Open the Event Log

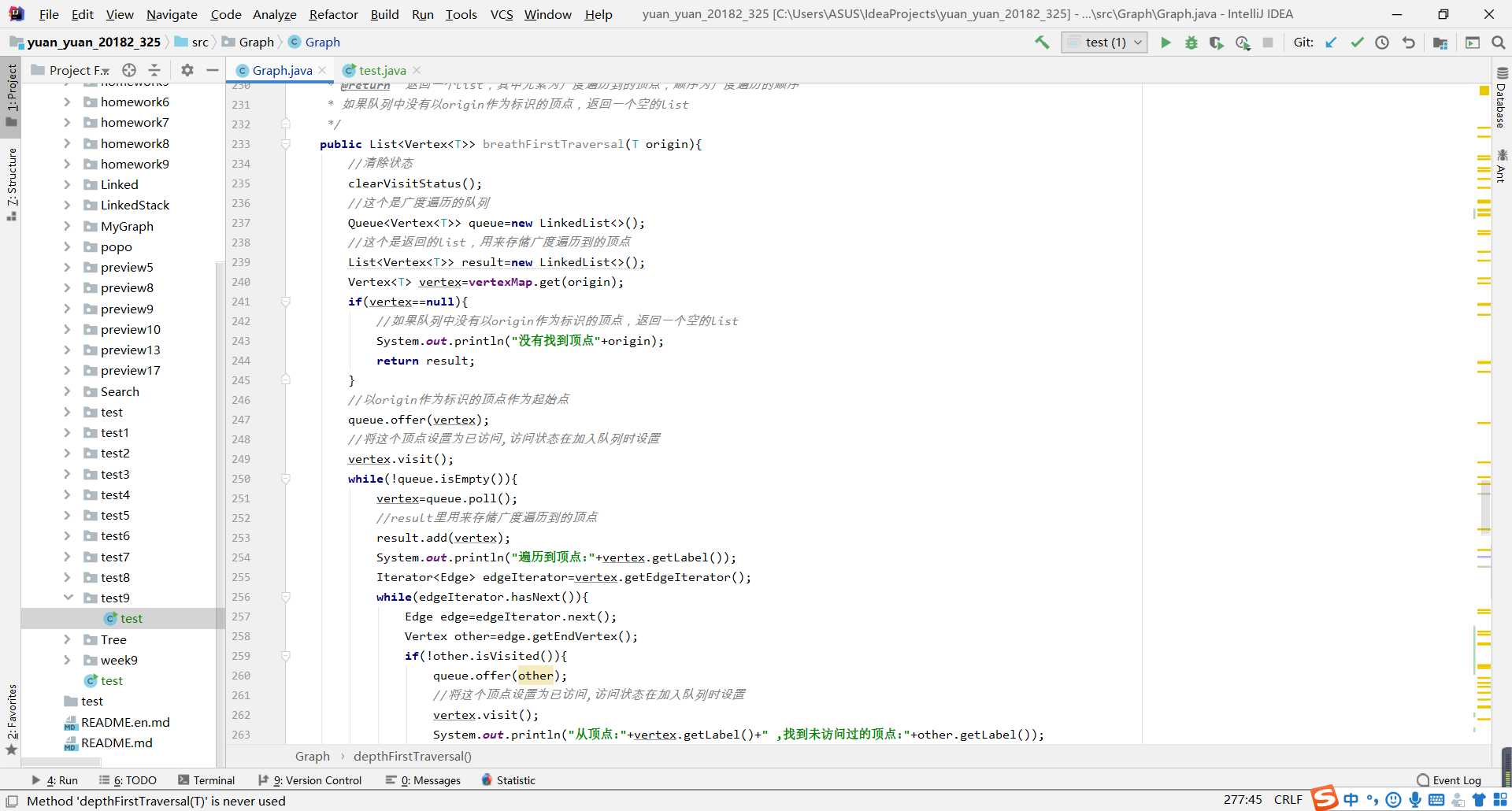(1449, 780)
